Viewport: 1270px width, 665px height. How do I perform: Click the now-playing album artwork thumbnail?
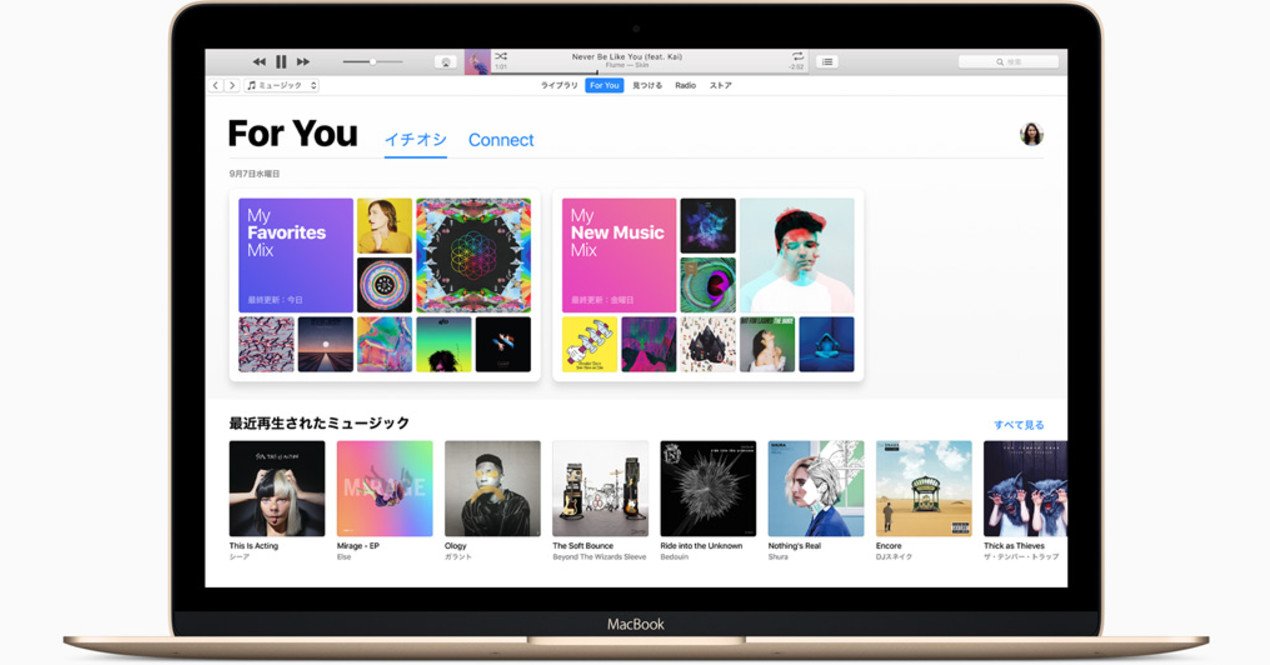coord(477,62)
